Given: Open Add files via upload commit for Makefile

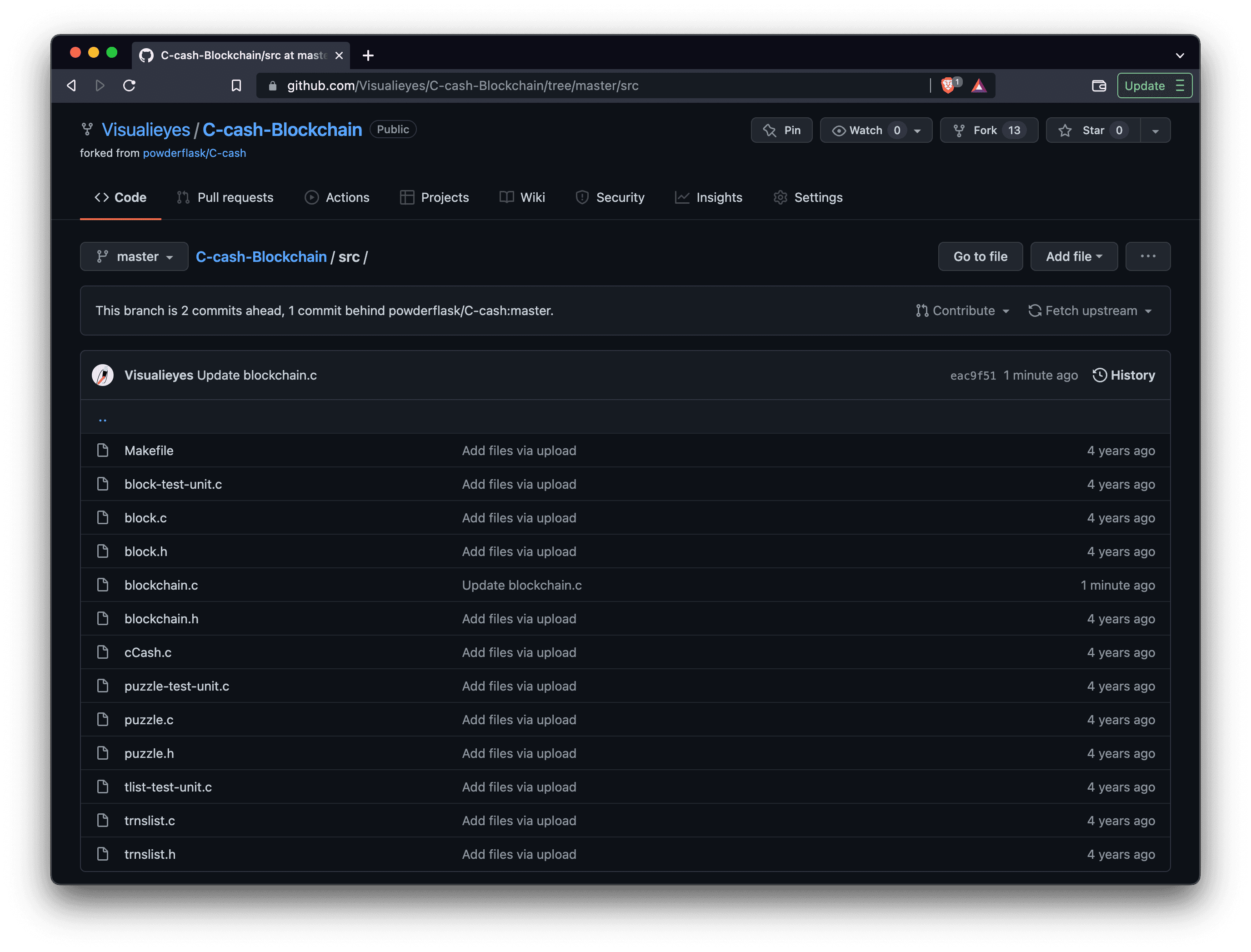Looking at the screenshot, I should (x=519, y=451).
